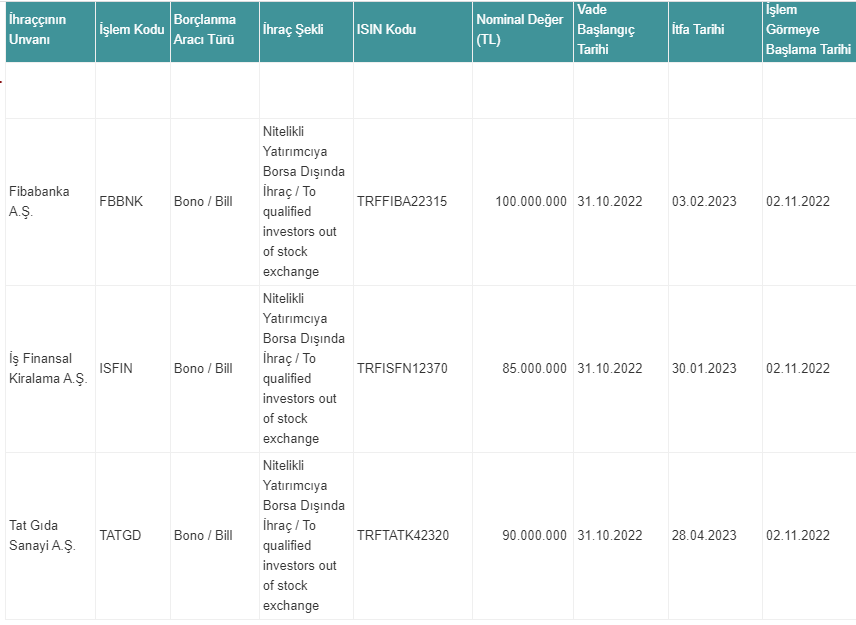This screenshot has width=856, height=625.
Task: Select the İhraç Şekli column header
Action: [x=306, y=31]
